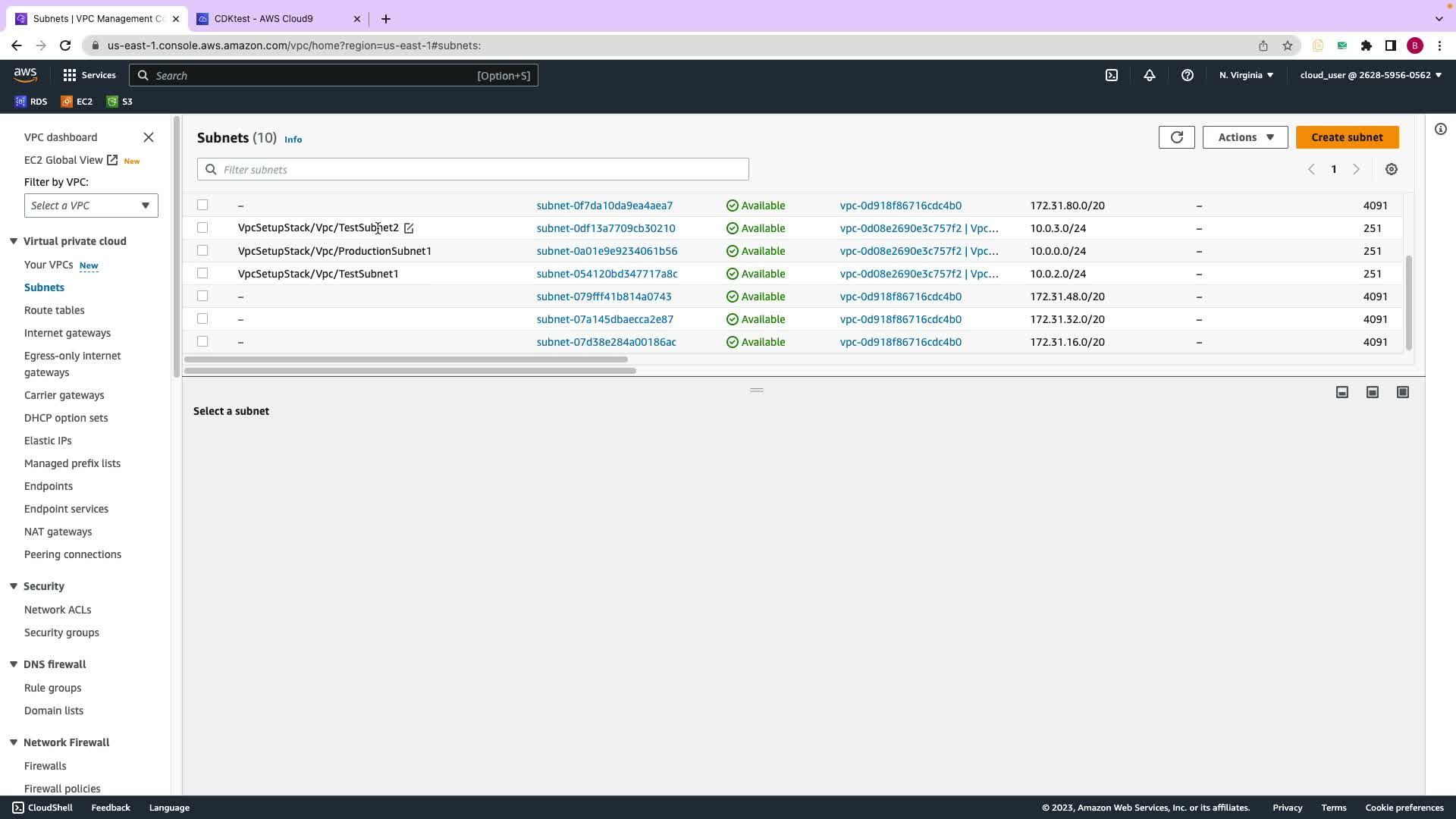Image resolution: width=1456 pixels, height=819 pixels.
Task: Open the Actions dropdown
Action: click(x=1244, y=137)
